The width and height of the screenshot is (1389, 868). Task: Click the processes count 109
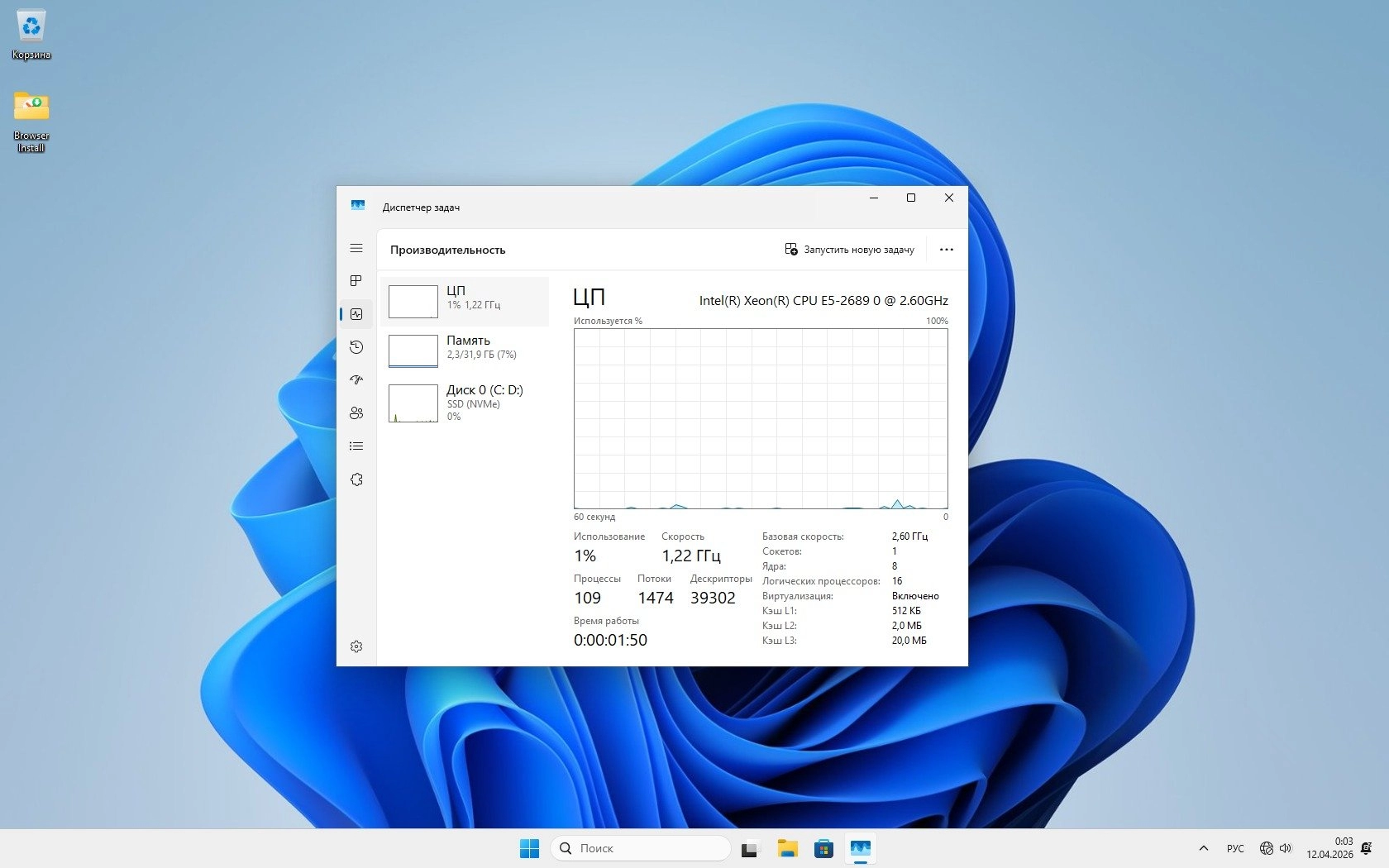(x=588, y=599)
